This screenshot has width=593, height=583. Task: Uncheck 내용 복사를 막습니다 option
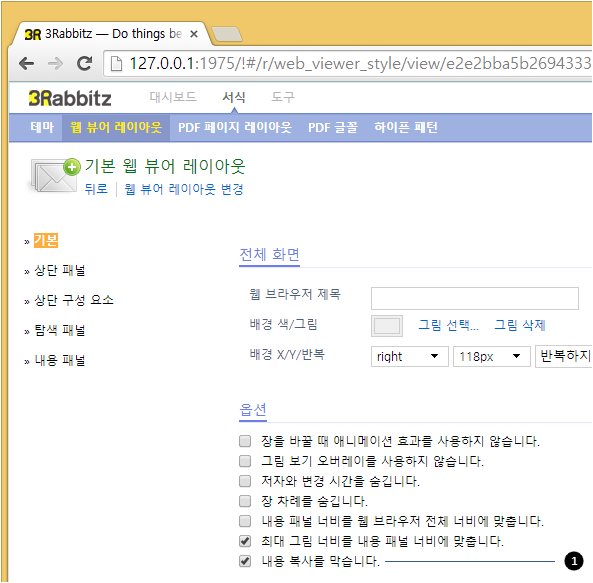coord(245,561)
